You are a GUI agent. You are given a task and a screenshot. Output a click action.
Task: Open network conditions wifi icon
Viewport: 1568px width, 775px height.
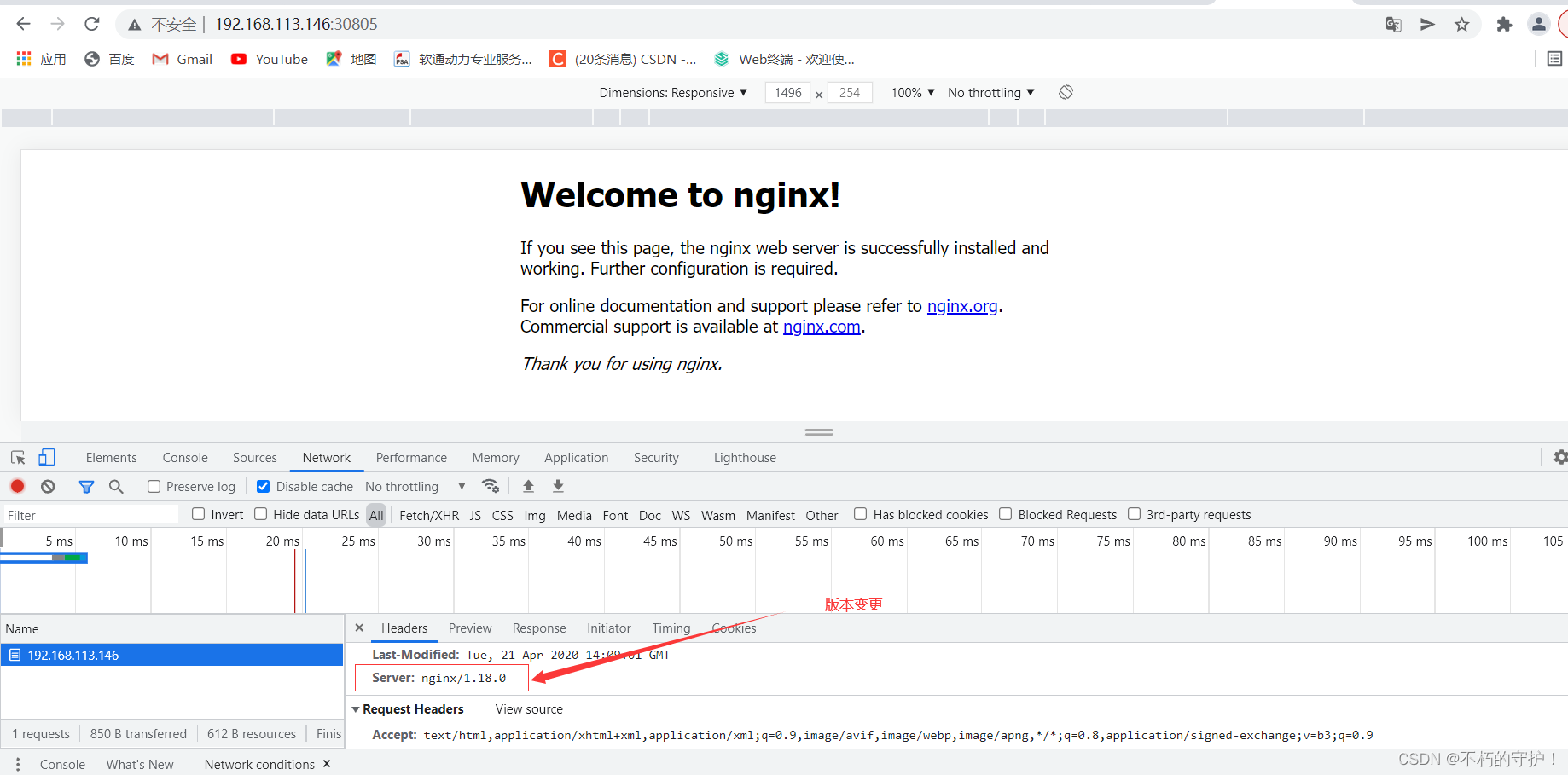pos(490,486)
